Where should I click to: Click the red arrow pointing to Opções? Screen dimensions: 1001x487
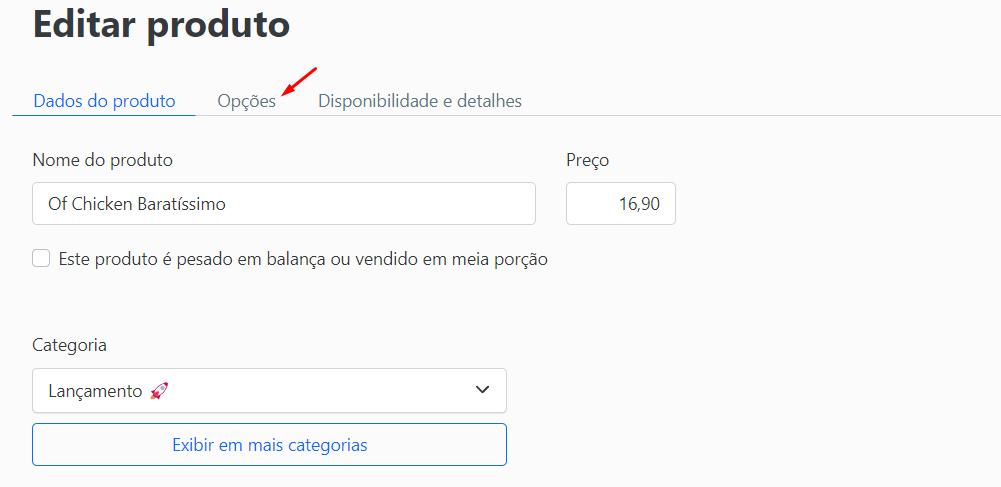point(299,80)
